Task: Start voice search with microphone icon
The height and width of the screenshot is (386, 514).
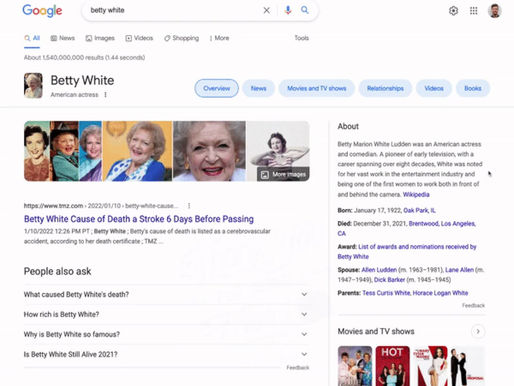Action: (x=288, y=10)
